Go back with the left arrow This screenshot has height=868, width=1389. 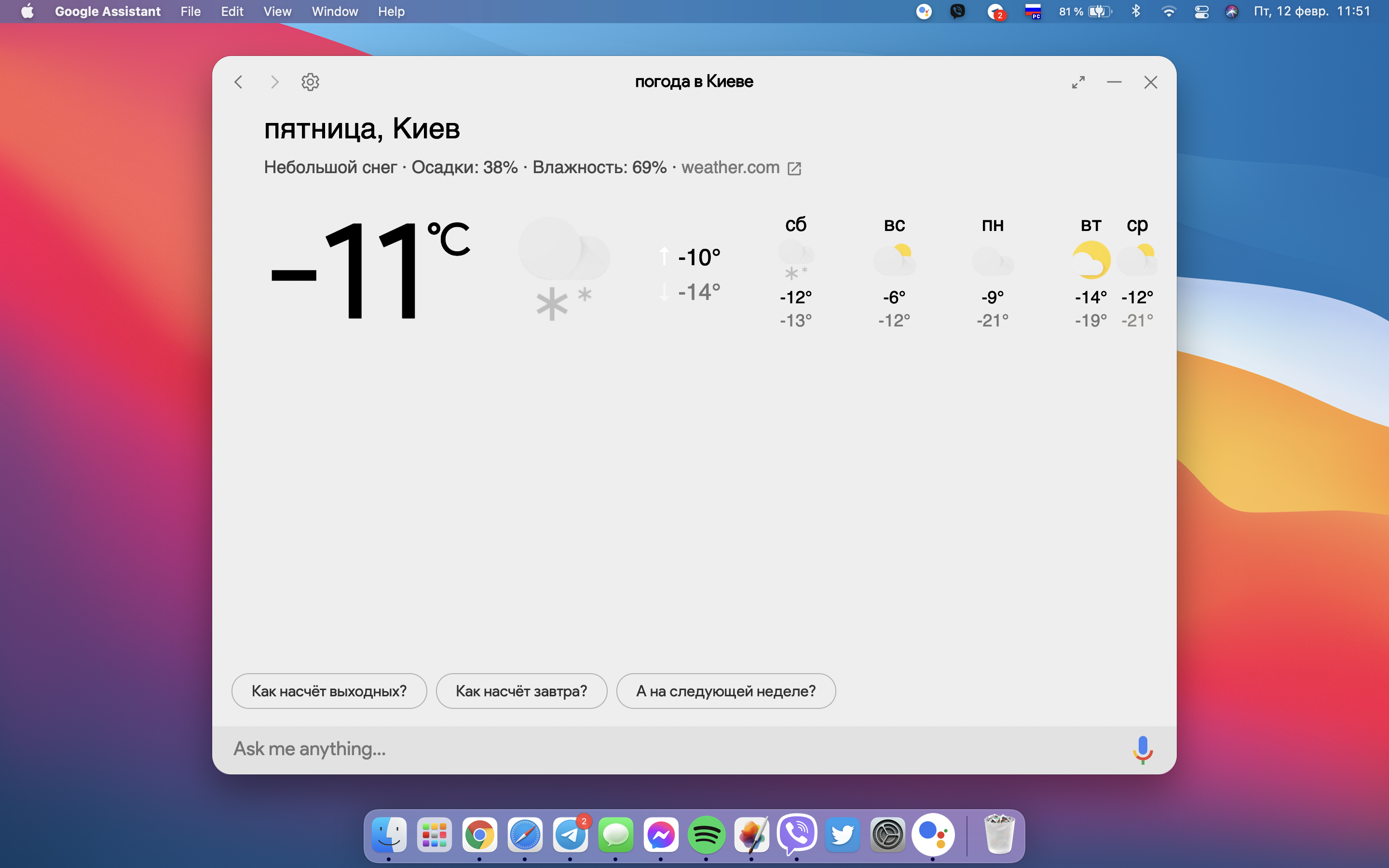tap(239, 82)
